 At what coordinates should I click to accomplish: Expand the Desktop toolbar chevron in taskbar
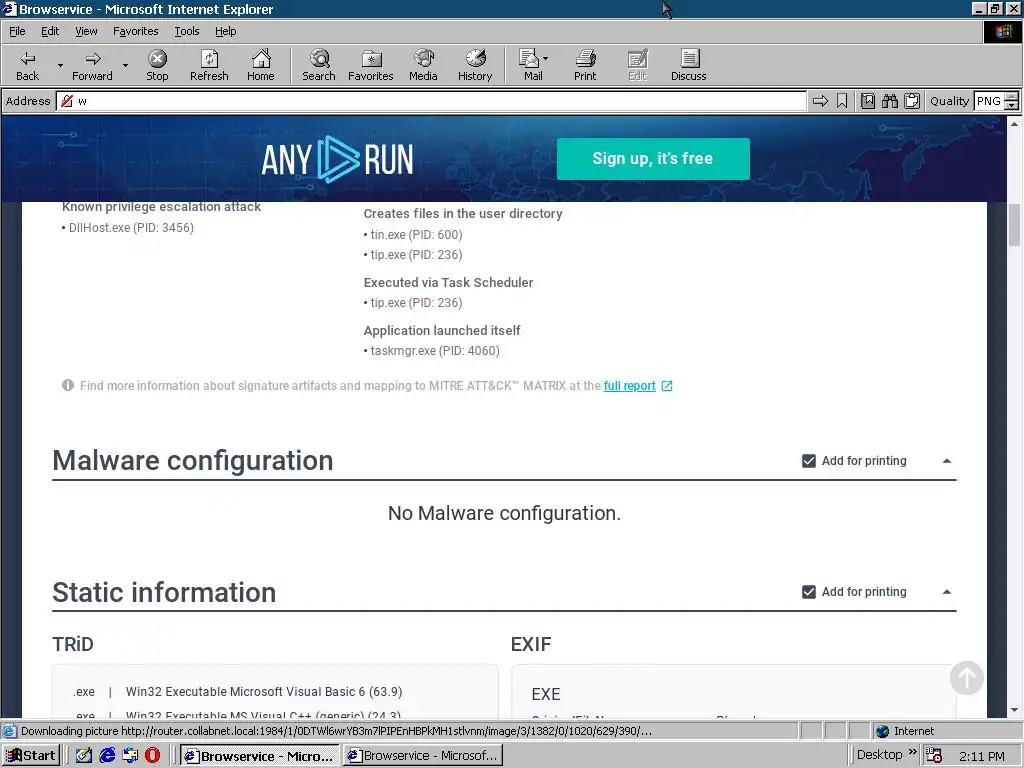point(912,752)
